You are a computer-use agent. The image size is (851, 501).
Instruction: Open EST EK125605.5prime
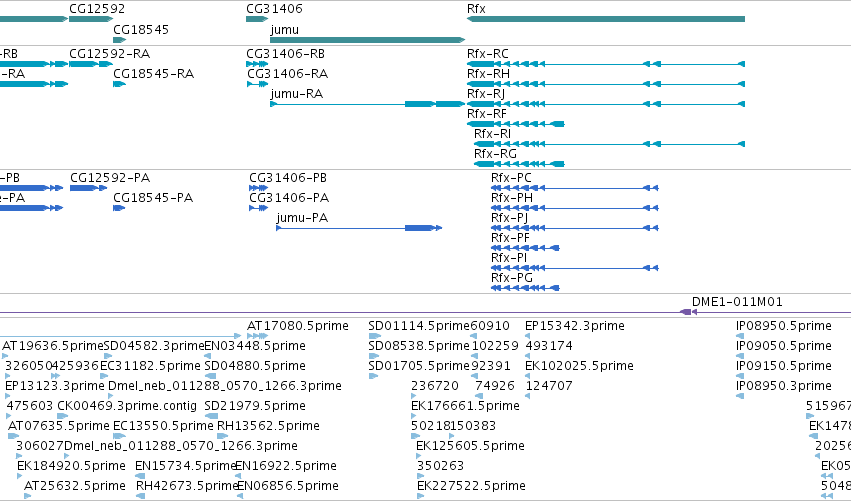tap(470, 446)
